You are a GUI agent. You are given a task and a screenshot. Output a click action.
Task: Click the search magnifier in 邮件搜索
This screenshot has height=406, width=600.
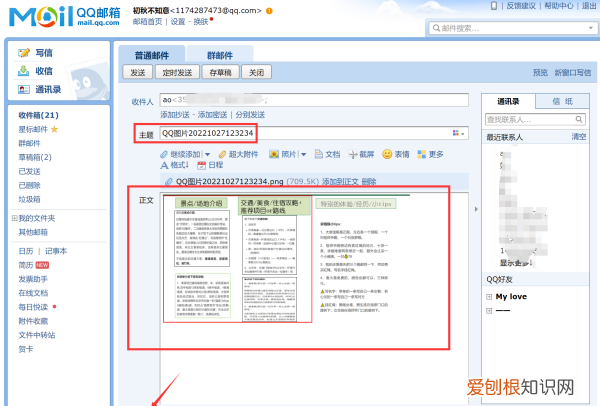[x=436, y=28]
